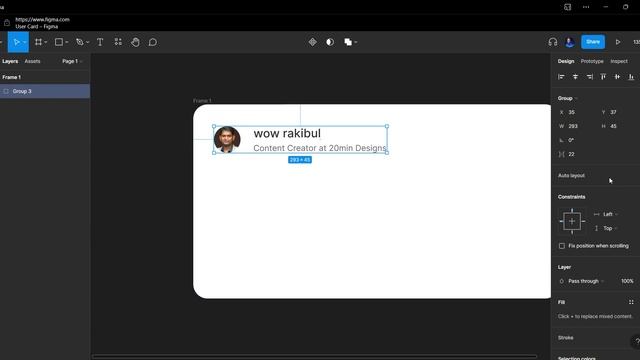Image resolution: width=640 pixels, height=360 pixels.
Task: Open the Move tool dropdown arrow
Action: [25, 42]
